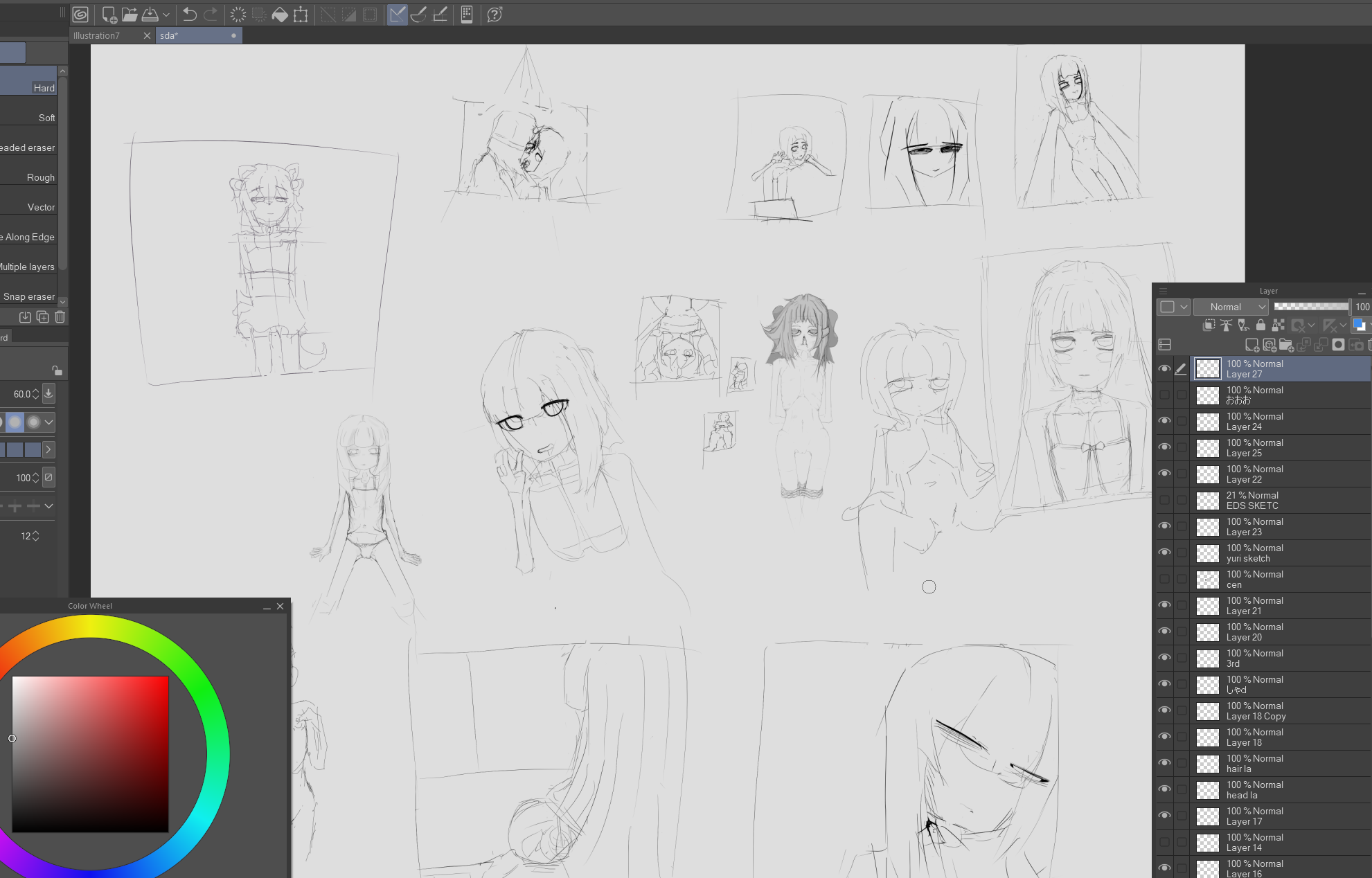Open the layer color palette dropdown
The height and width of the screenshot is (878, 1372).
tap(1184, 307)
